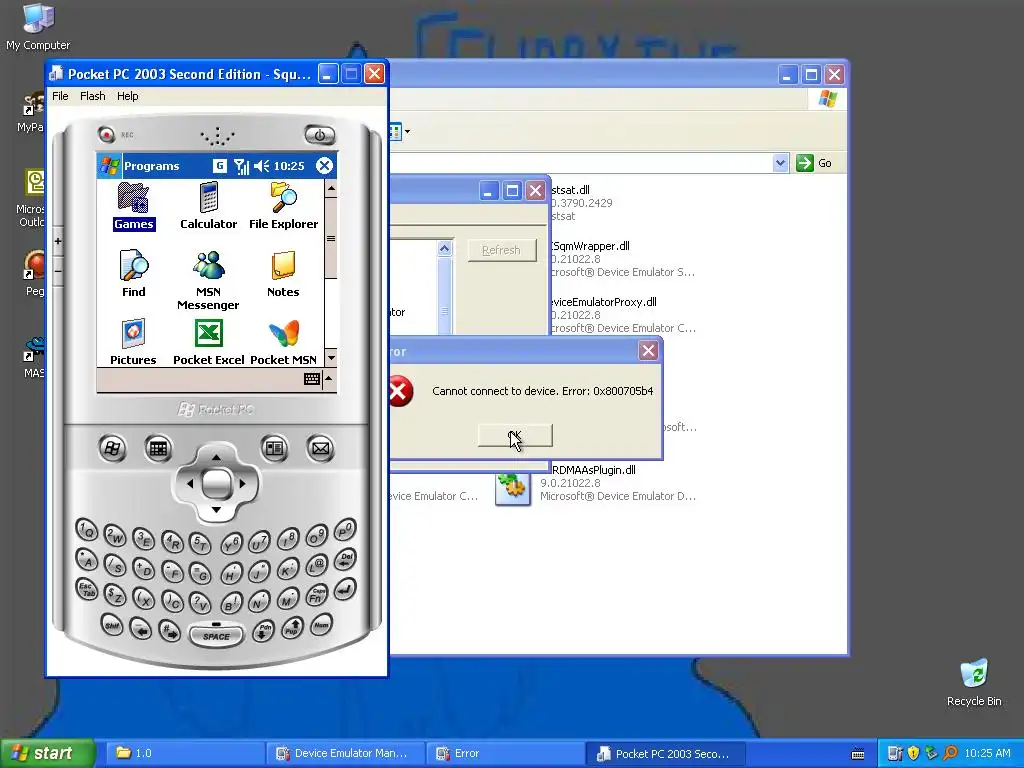
Task: Tap the speaker volume icon on Pocket PC
Action: (x=261, y=166)
